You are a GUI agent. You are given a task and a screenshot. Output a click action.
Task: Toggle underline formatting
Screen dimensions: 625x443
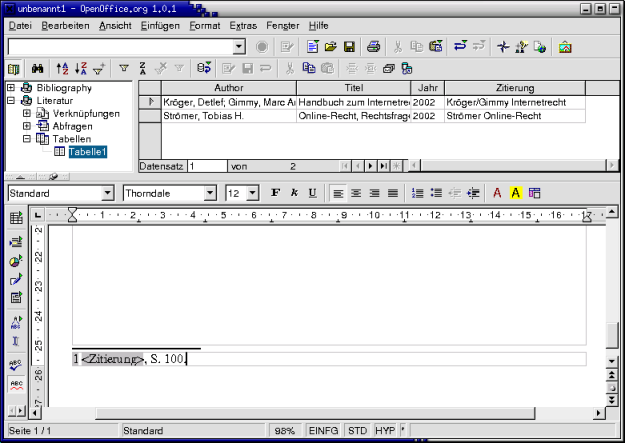click(x=312, y=193)
